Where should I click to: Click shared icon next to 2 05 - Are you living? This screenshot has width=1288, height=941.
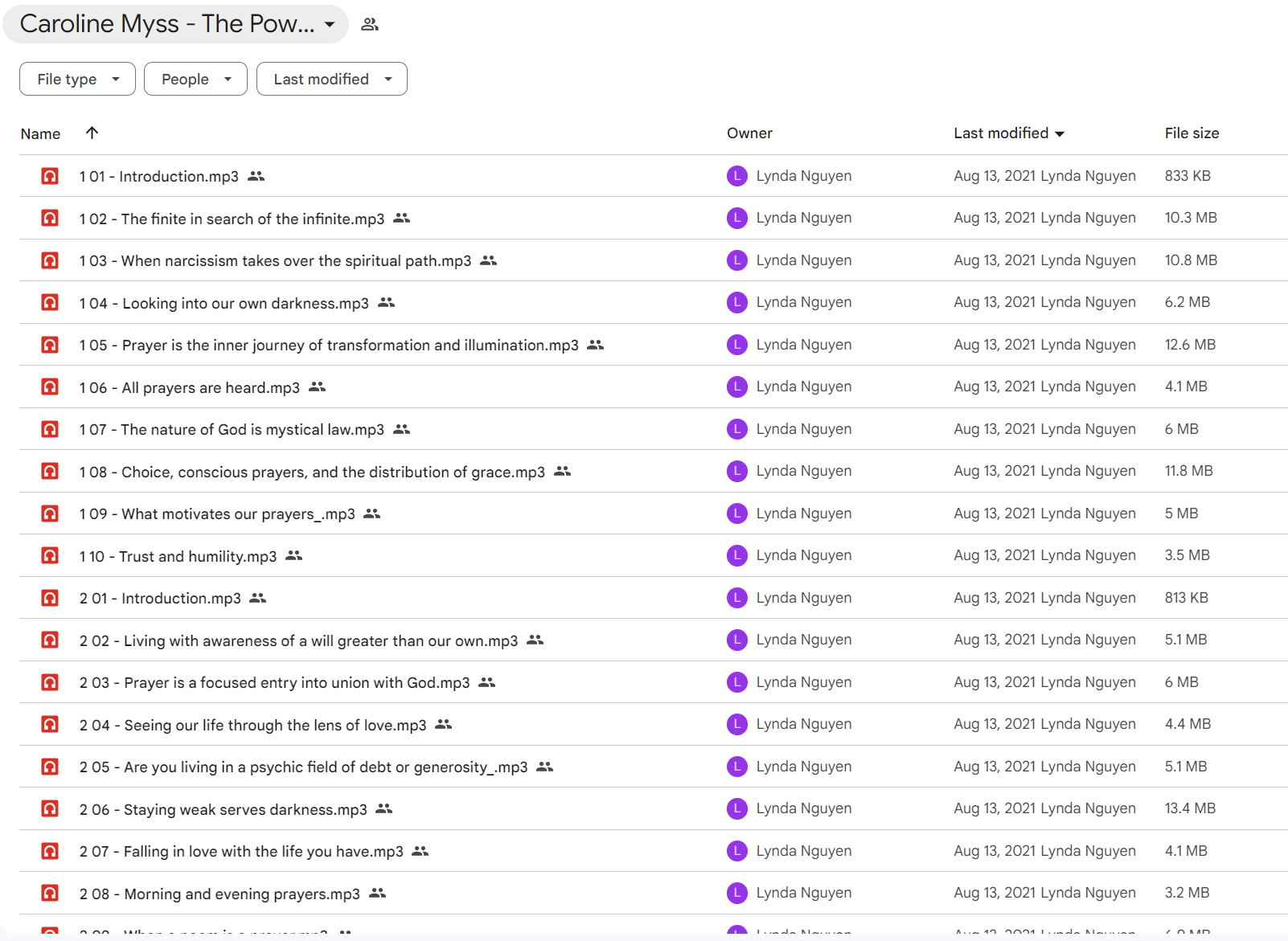(x=544, y=767)
